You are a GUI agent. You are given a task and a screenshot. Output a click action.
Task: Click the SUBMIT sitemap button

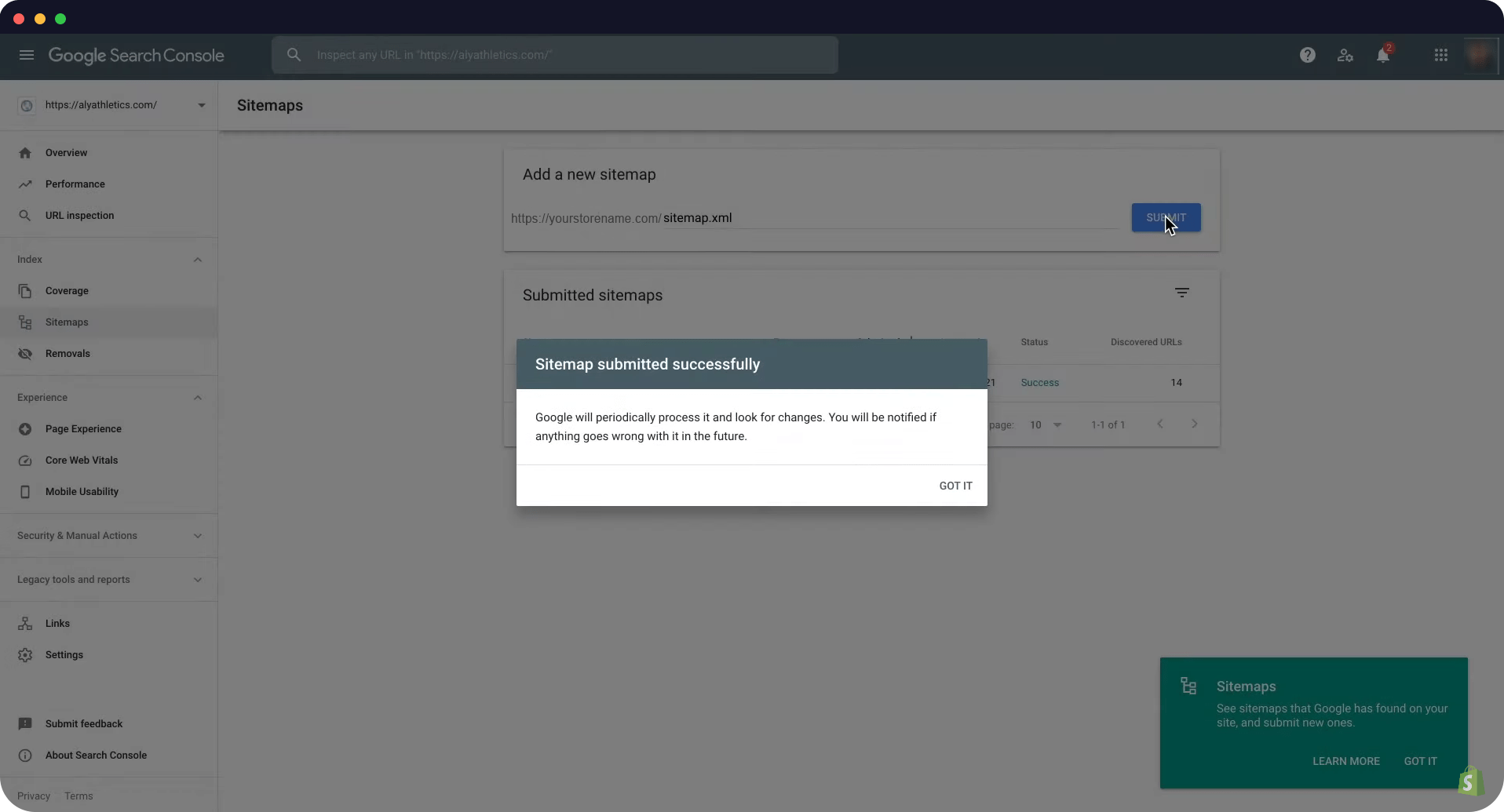pos(1166,217)
